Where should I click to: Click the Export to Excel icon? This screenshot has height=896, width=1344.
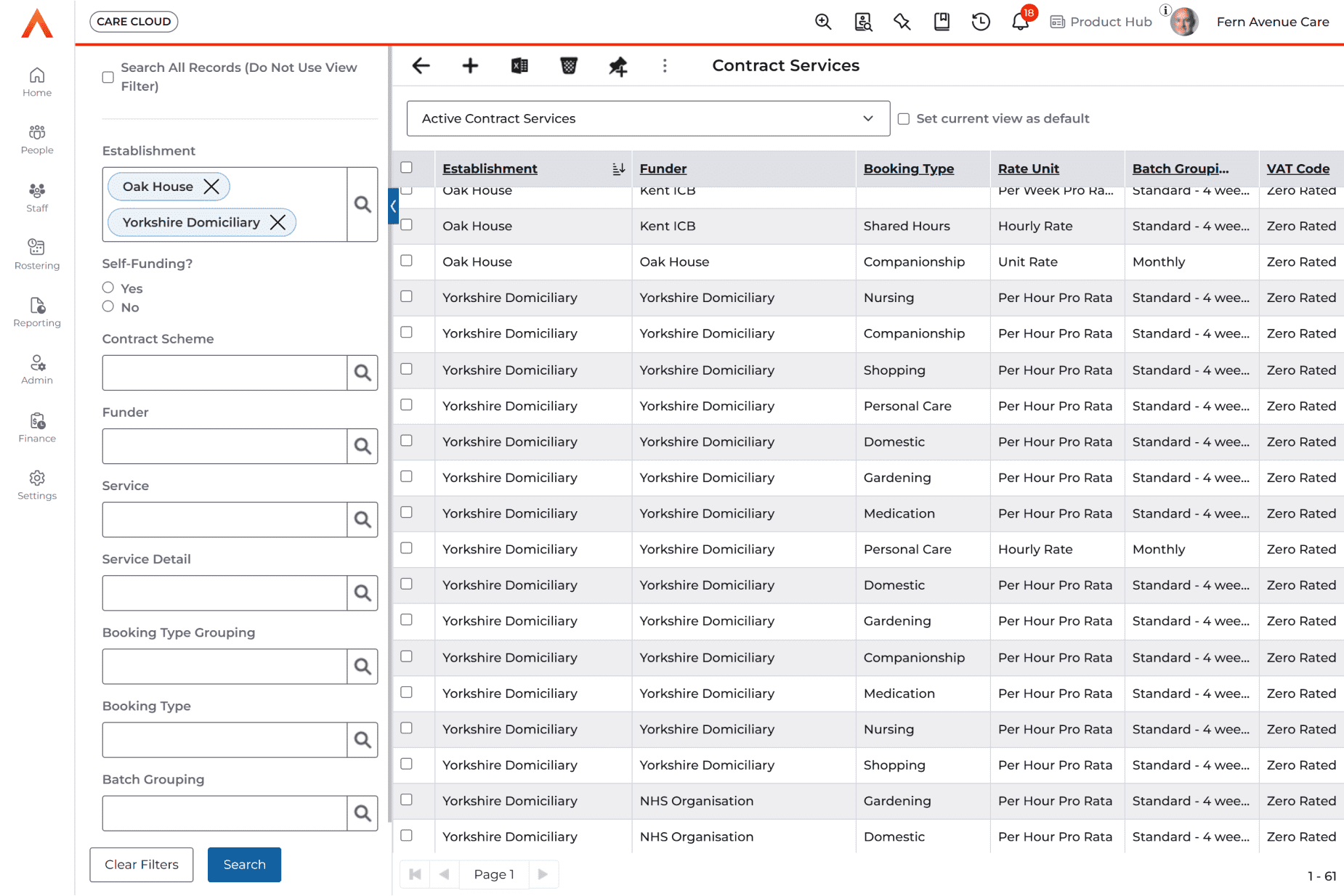tap(519, 66)
